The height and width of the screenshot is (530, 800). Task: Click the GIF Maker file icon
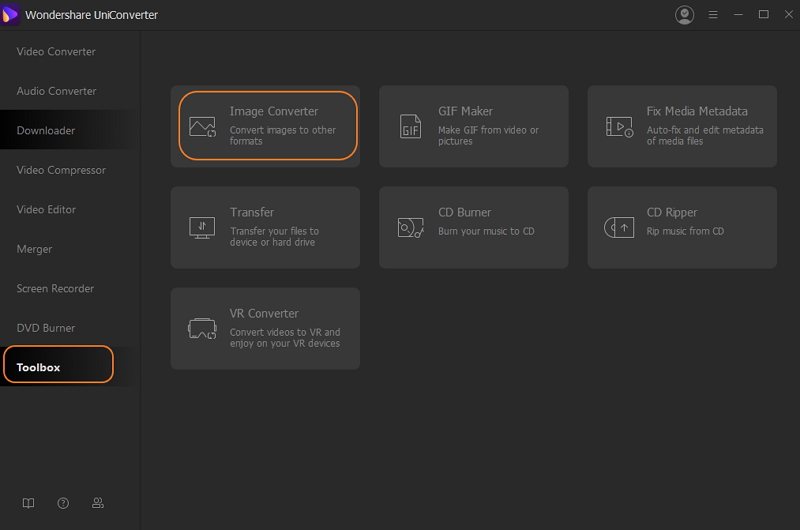410,126
